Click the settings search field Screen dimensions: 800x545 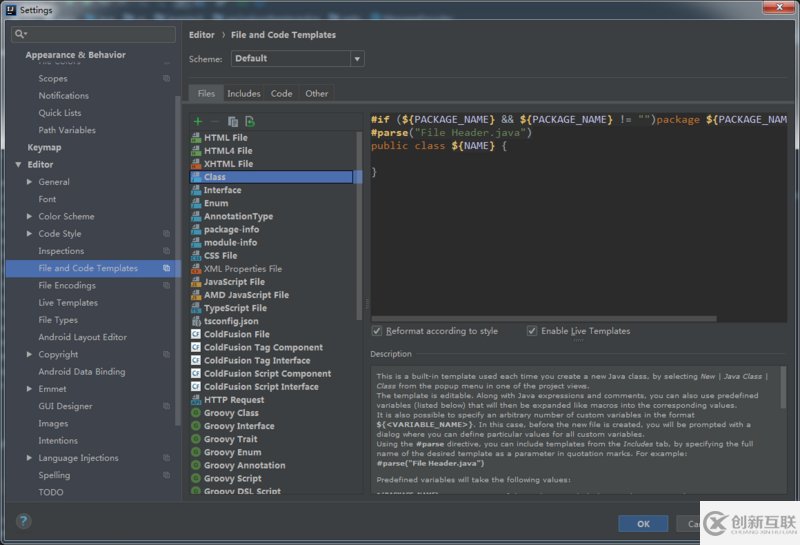pos(93,34)
